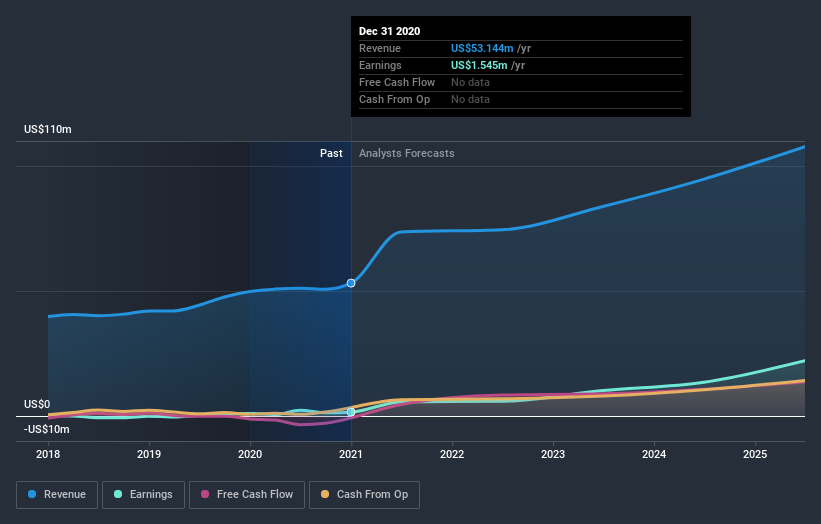Viewport: 821px width, 524px height.
Task: Click the US$53.144m revenue value
Action: pos(482,48)
